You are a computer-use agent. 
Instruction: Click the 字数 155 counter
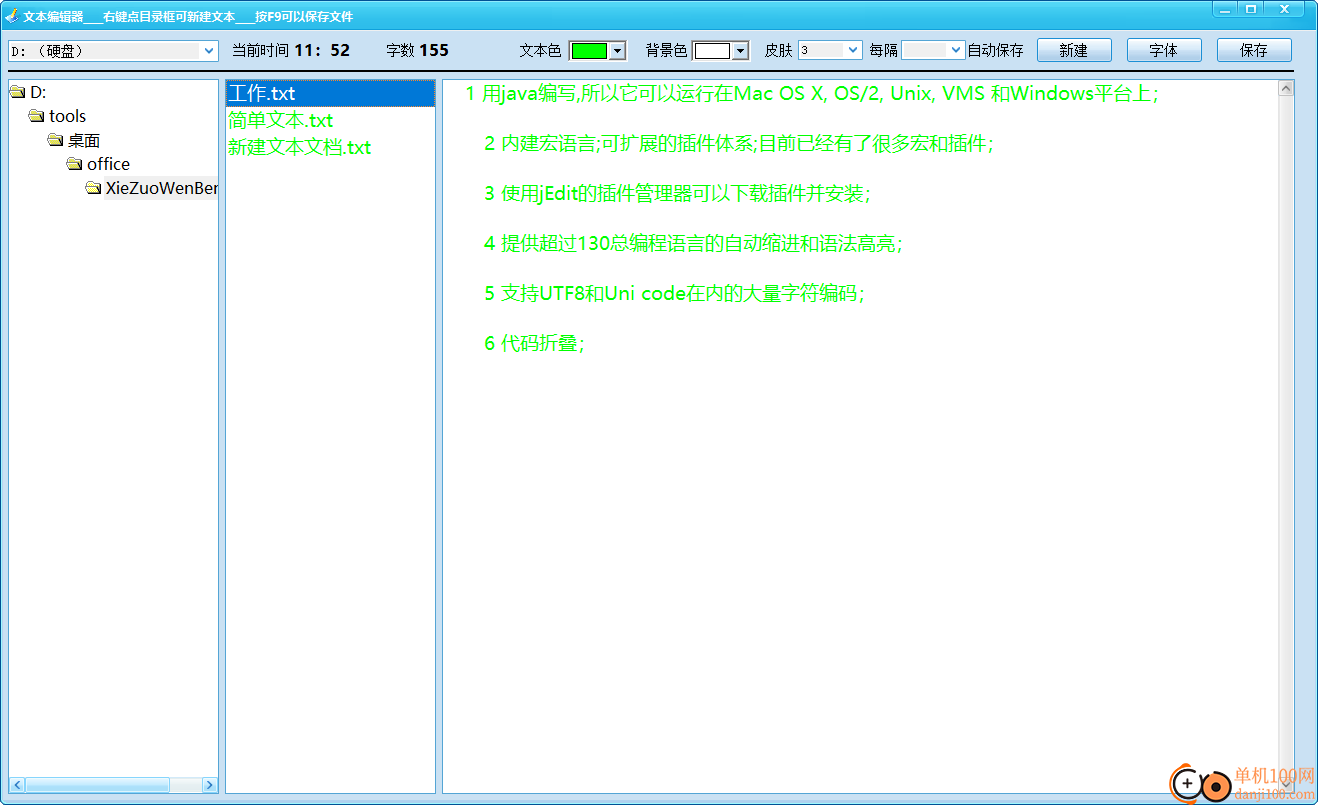point(417,50)
